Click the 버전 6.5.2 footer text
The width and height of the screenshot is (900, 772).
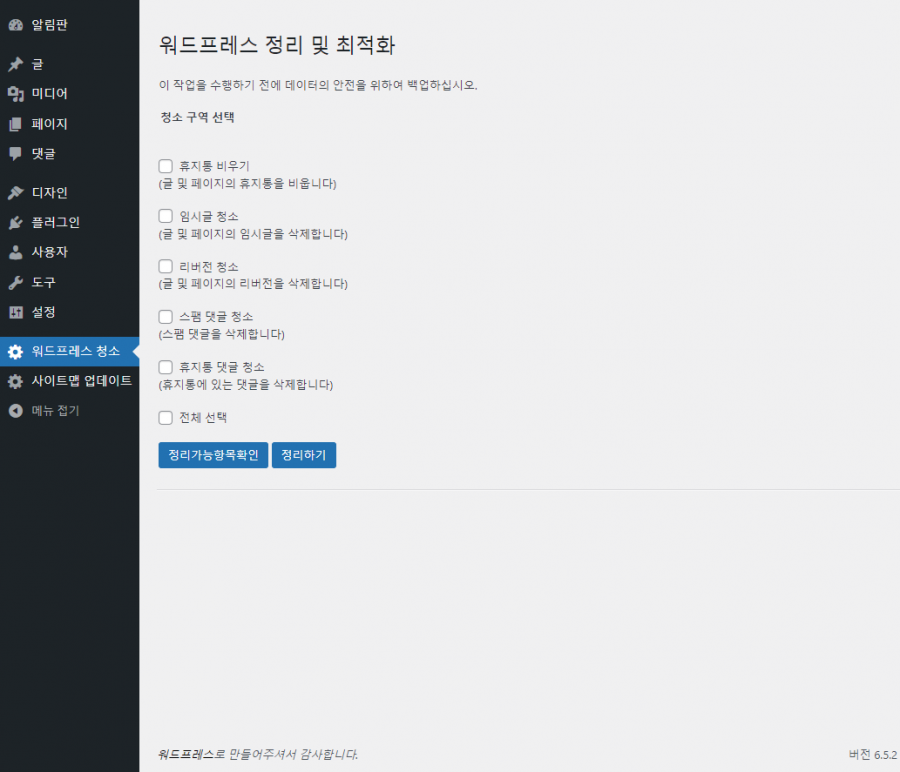(872, 755)
